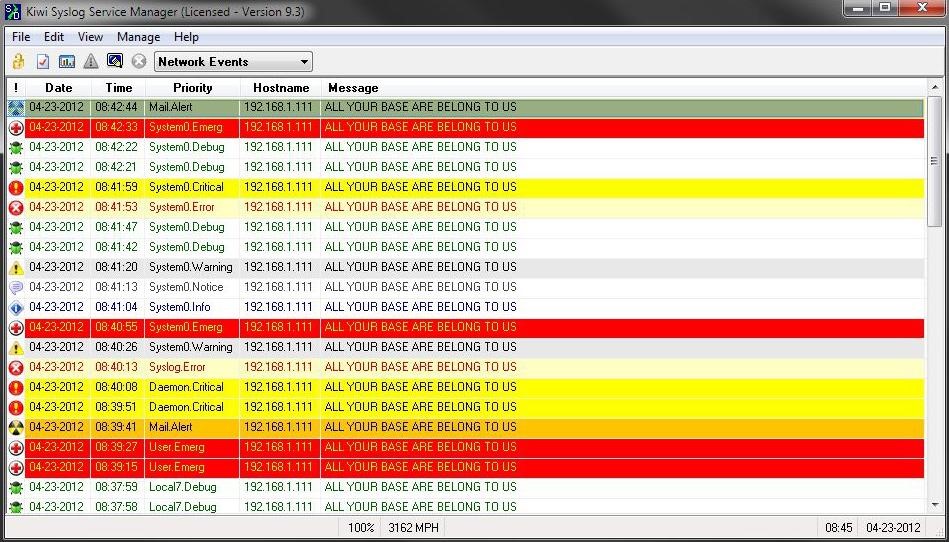Open the Network Events display dropdown

233,62
